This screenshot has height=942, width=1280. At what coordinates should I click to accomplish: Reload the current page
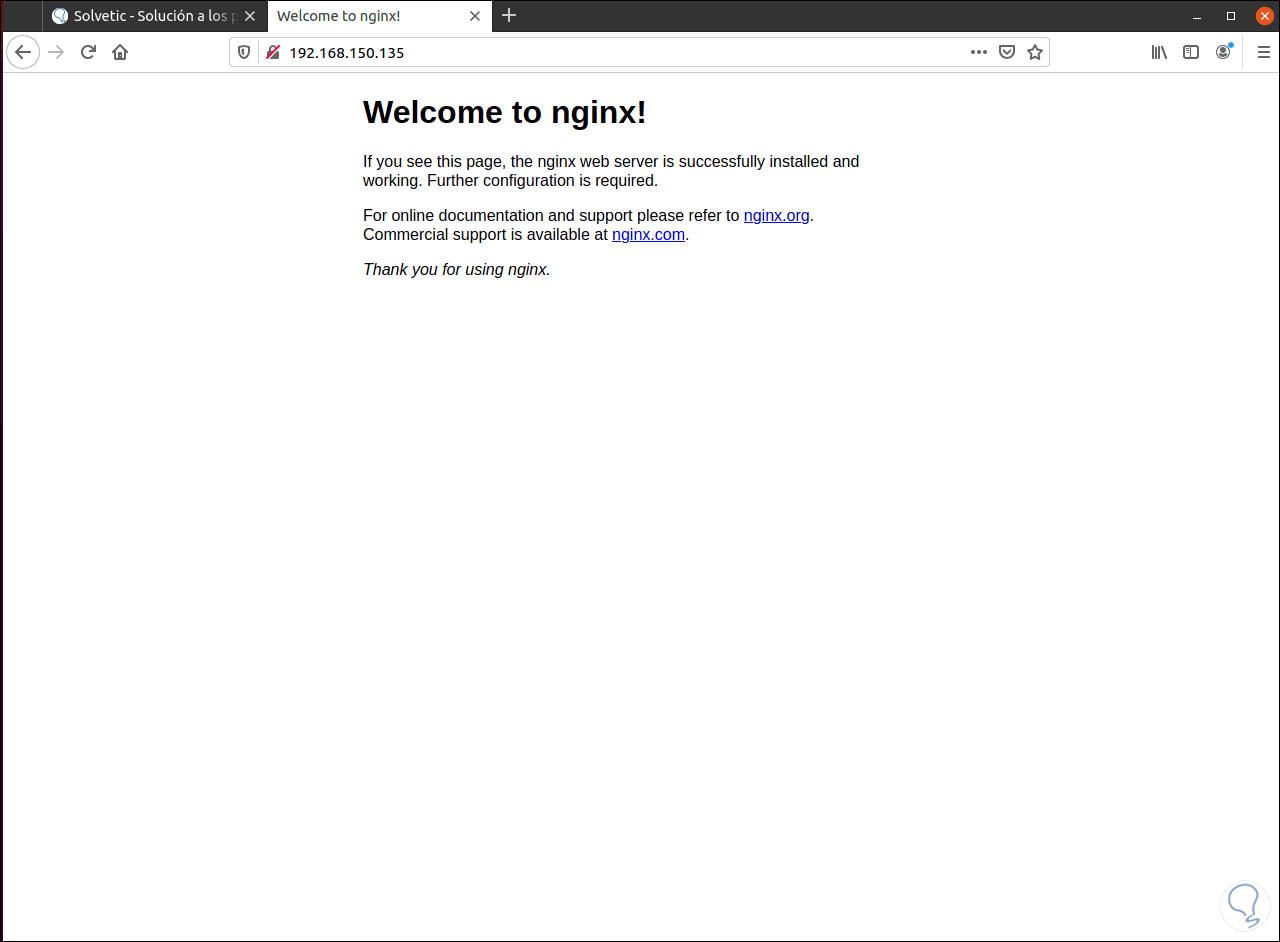coord(88,52)
